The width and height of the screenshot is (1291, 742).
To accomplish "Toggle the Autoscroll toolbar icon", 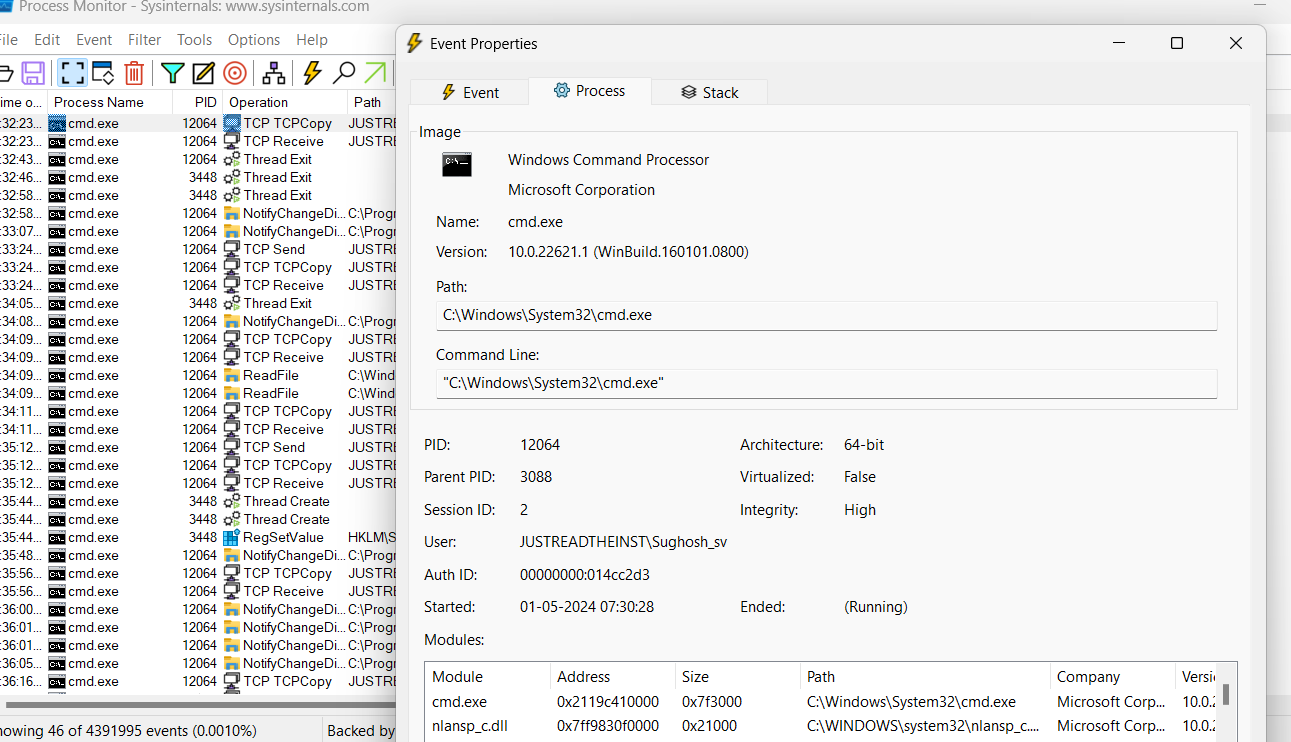I will point(102,73).
